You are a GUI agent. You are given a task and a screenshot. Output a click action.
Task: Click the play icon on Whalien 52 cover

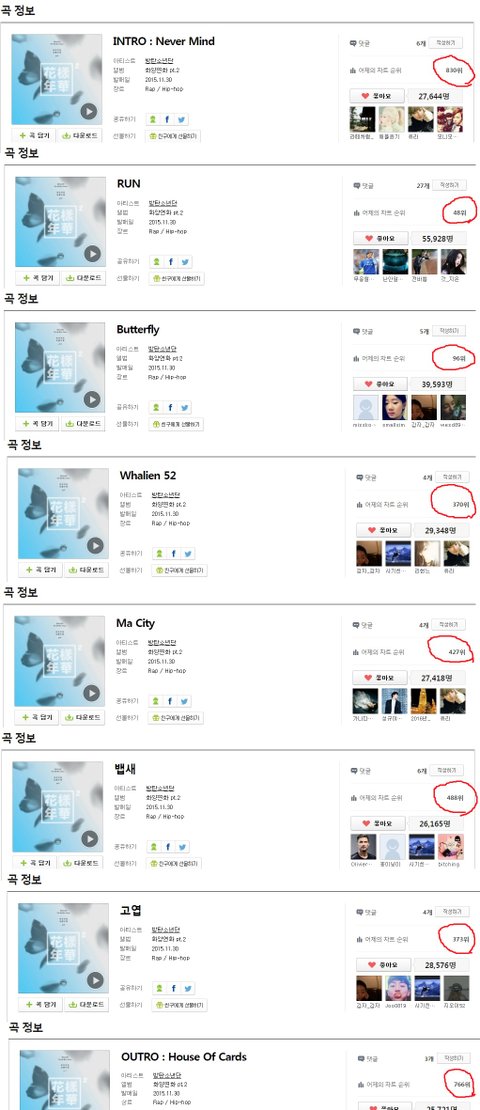pos(95,546)
